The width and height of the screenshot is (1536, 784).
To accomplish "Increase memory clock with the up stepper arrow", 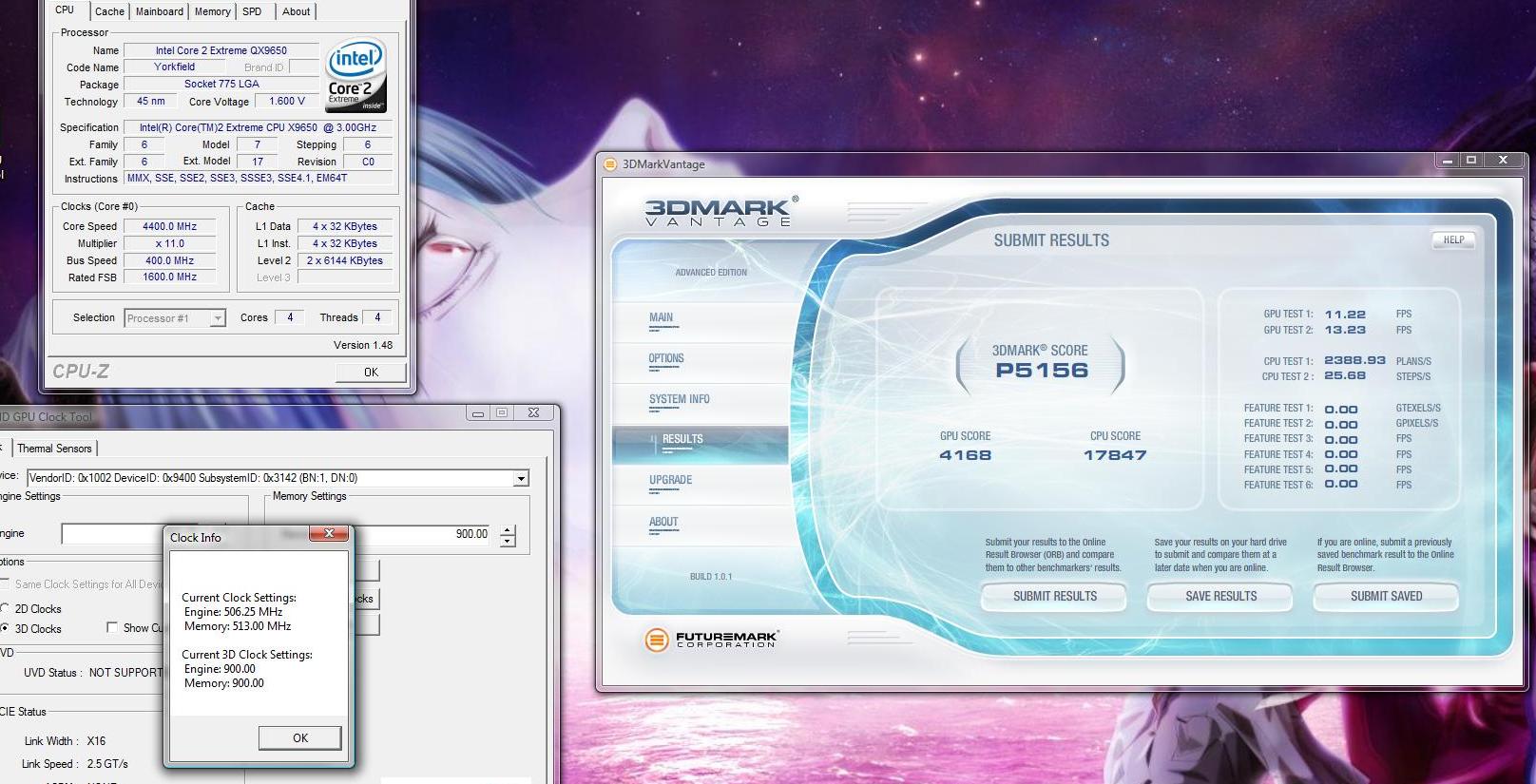I will coord(508,529).
